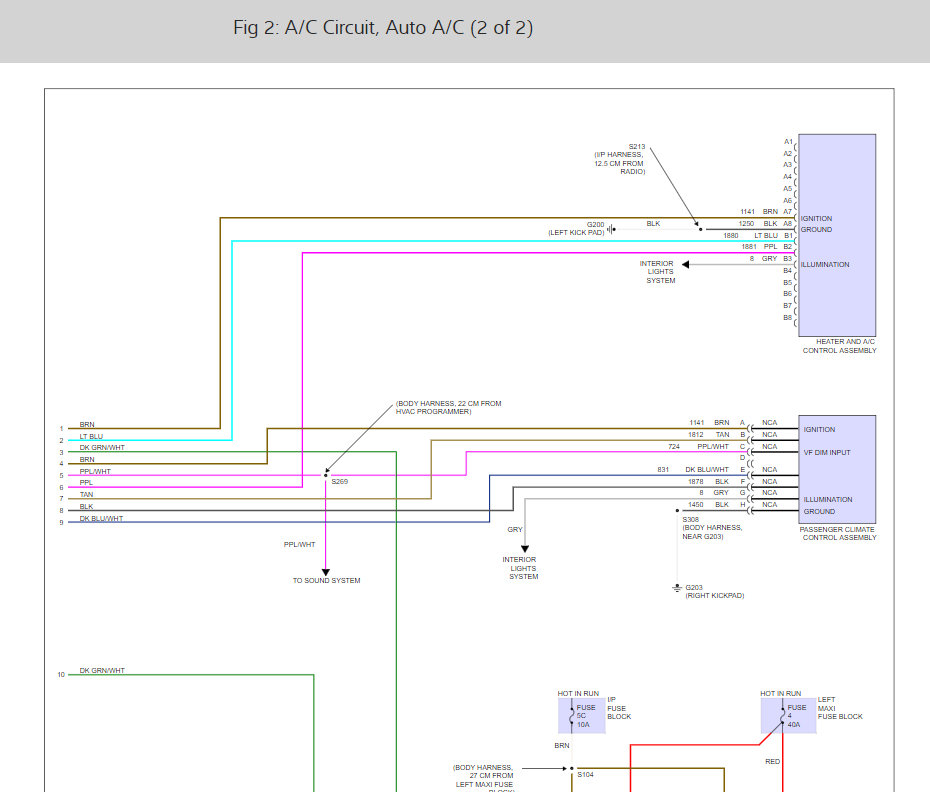The image size is (930, 805).
Task: Click the S308 splice dot
Action: click(677, 510)
